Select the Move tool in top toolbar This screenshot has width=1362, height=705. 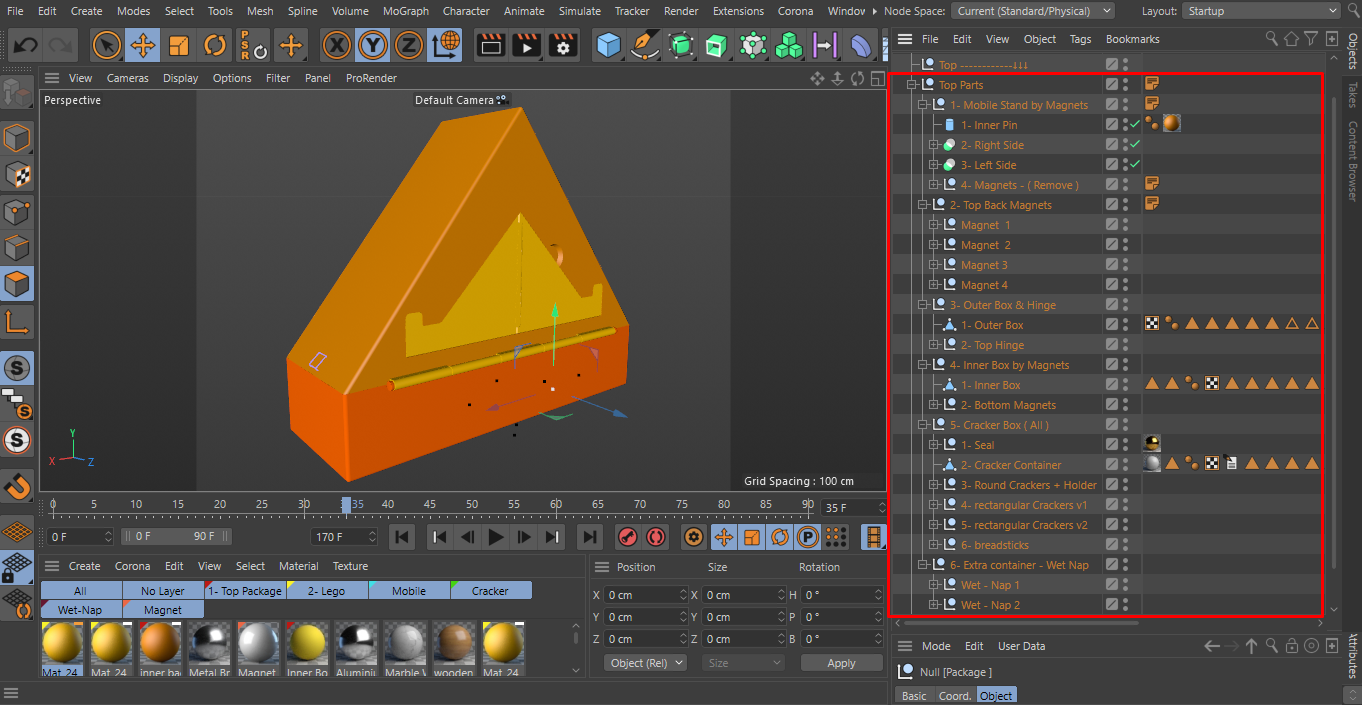point(143,45)
